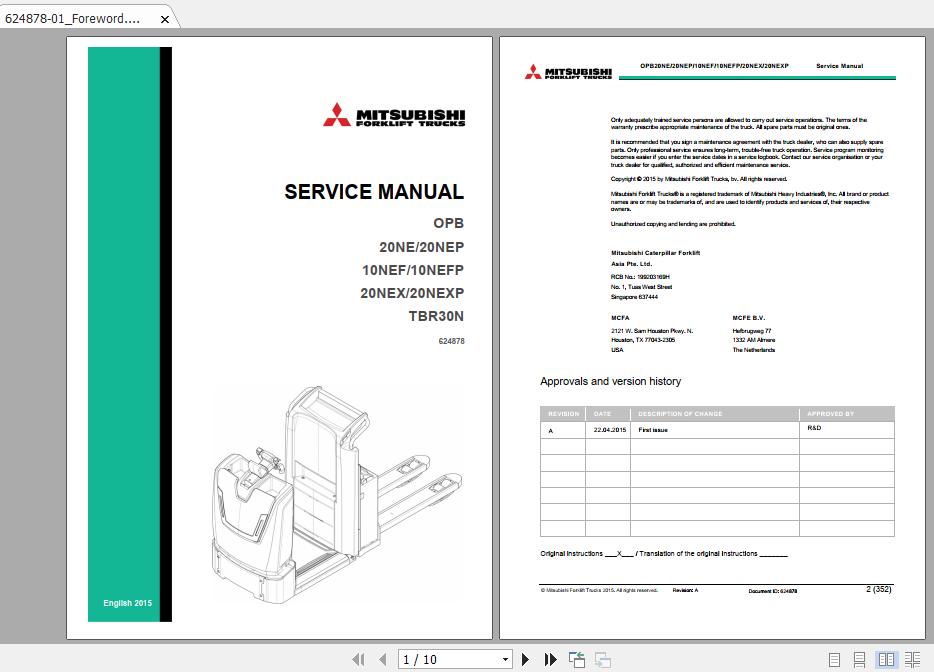Return to the previous view

[x=577, y=659]
